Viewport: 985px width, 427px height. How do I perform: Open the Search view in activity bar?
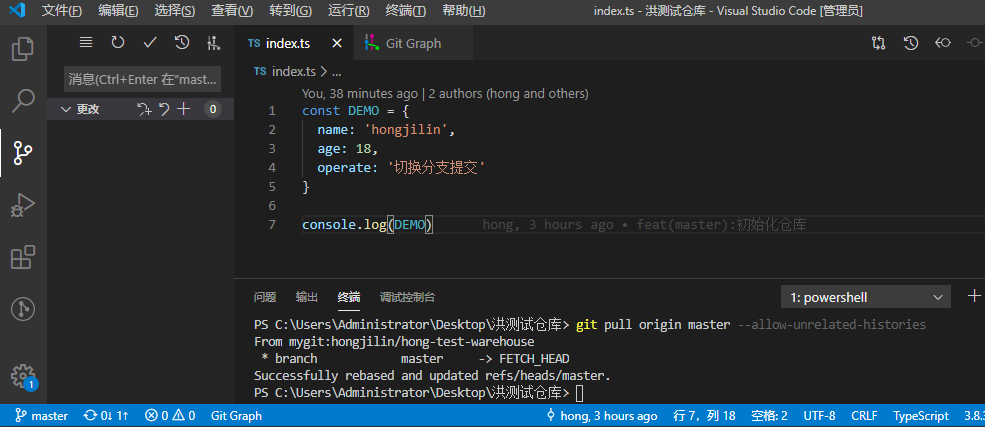pyautogui.click(x=23, y=100)
